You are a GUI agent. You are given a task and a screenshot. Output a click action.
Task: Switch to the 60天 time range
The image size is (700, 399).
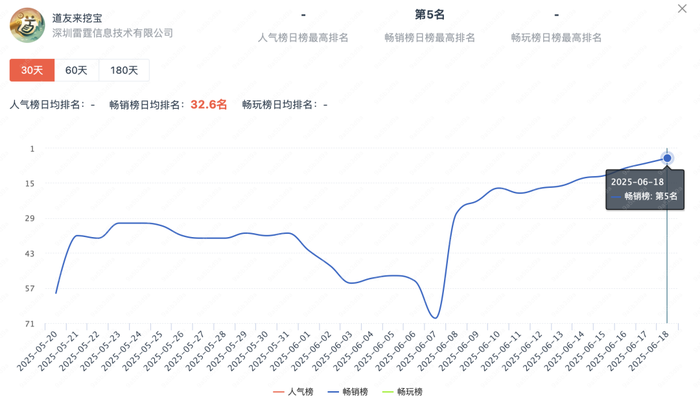click(76, 70)
